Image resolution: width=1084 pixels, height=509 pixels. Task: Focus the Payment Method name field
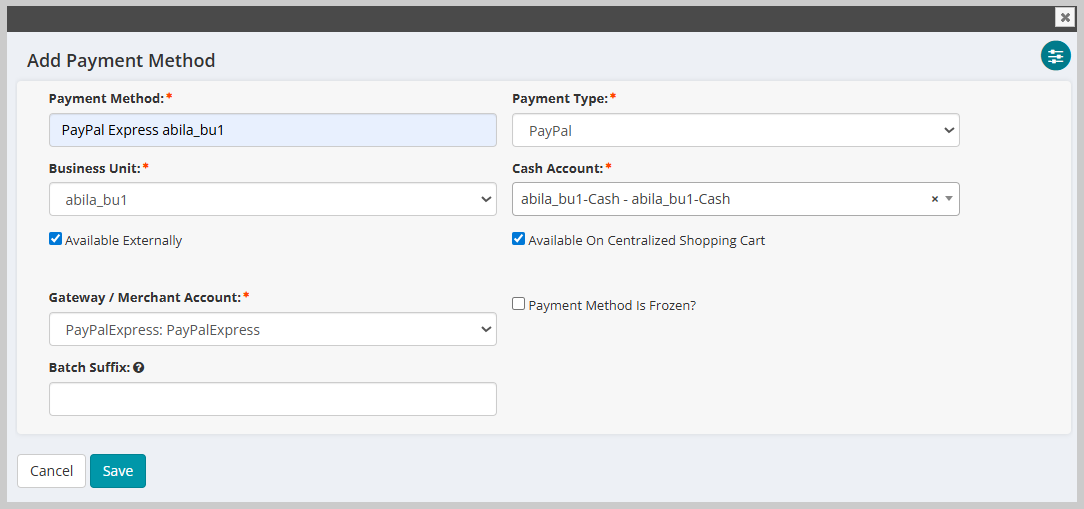click(272, 130)
